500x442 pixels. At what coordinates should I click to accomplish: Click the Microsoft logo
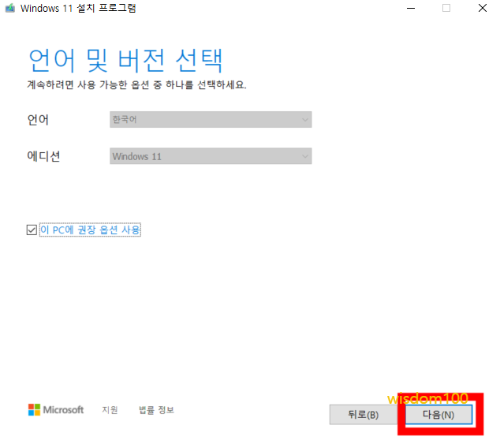pos(56,410)
